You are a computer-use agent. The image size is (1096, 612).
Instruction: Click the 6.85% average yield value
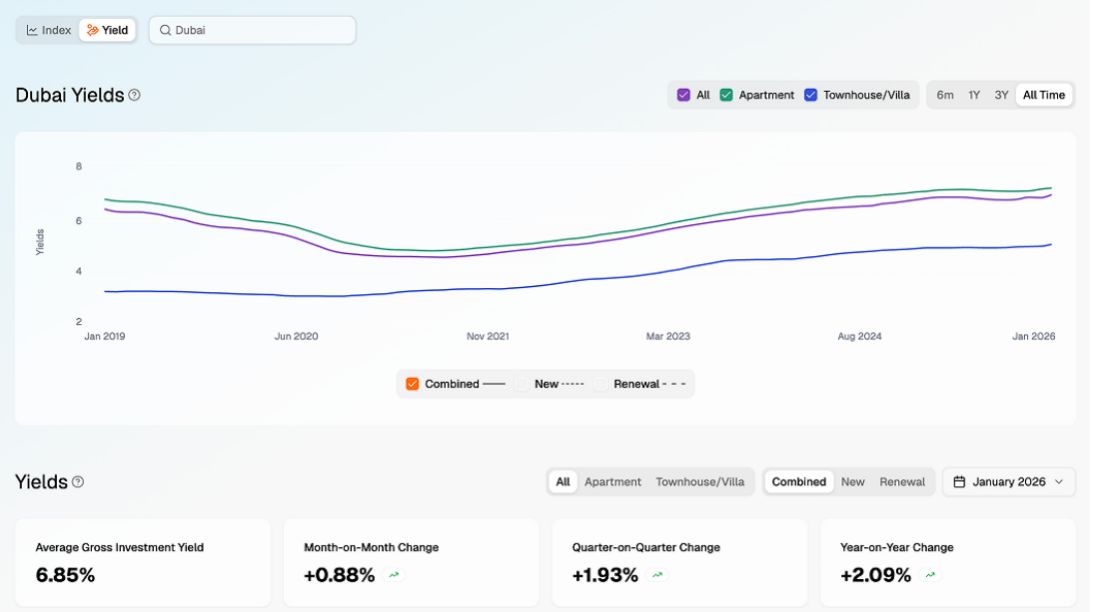click(x=65, y=575)
